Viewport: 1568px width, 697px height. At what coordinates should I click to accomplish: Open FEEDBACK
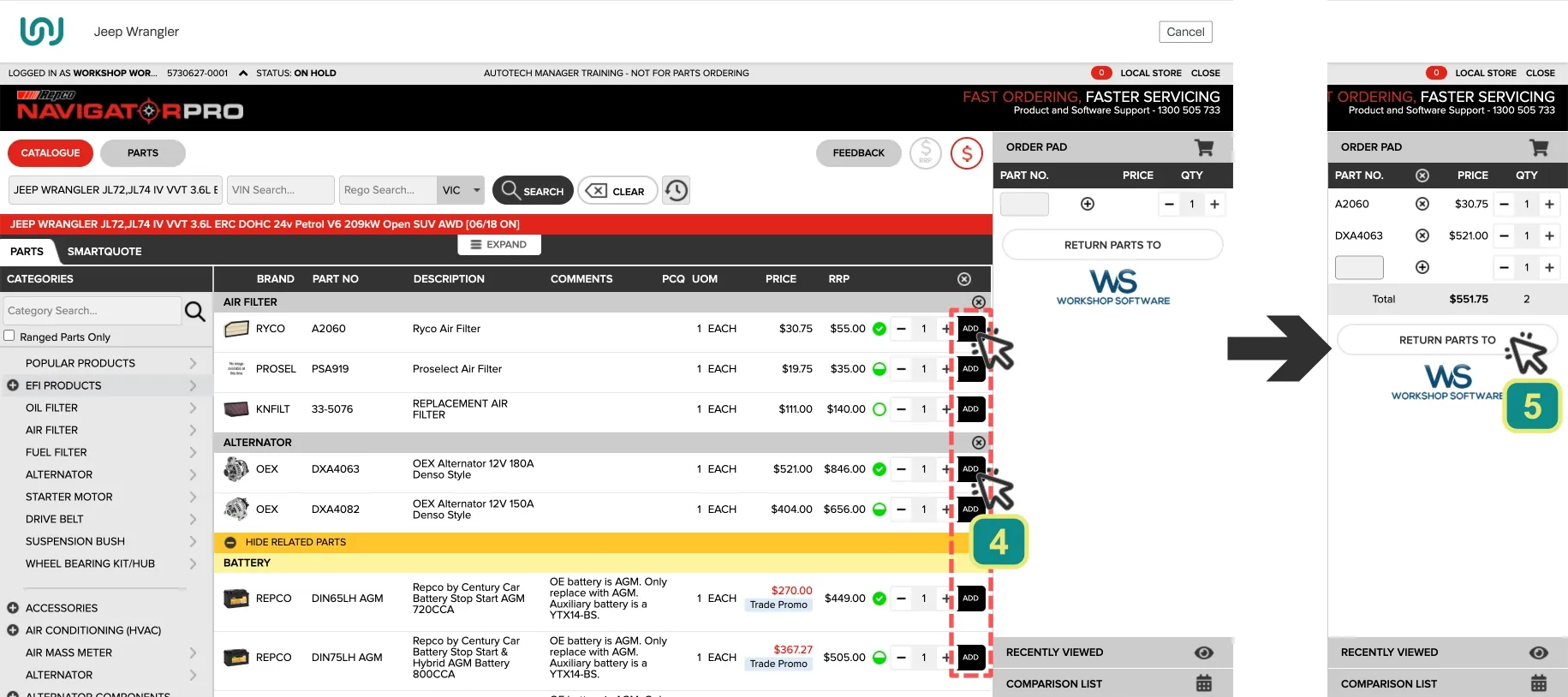[859, 153]
